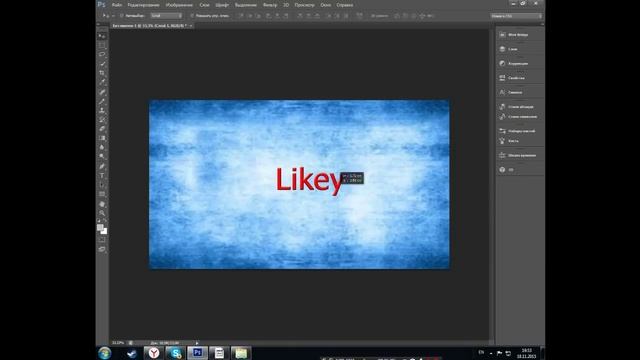Open the workspace switcher dropdown
This screenshot has height=360, width=640.
point(516,16)
